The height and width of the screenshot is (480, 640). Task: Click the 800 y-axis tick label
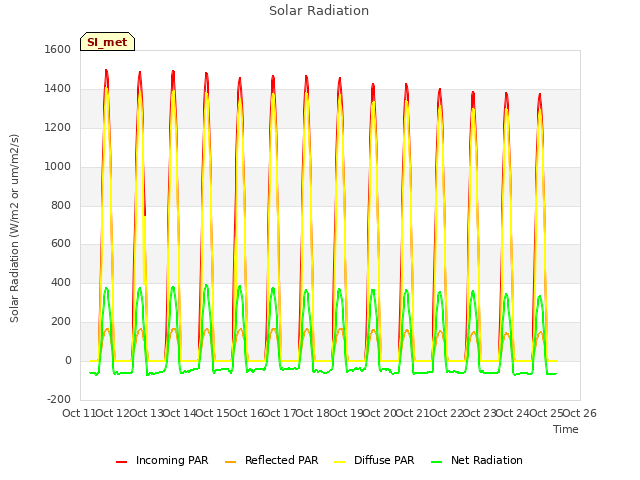tap(61, 205)
